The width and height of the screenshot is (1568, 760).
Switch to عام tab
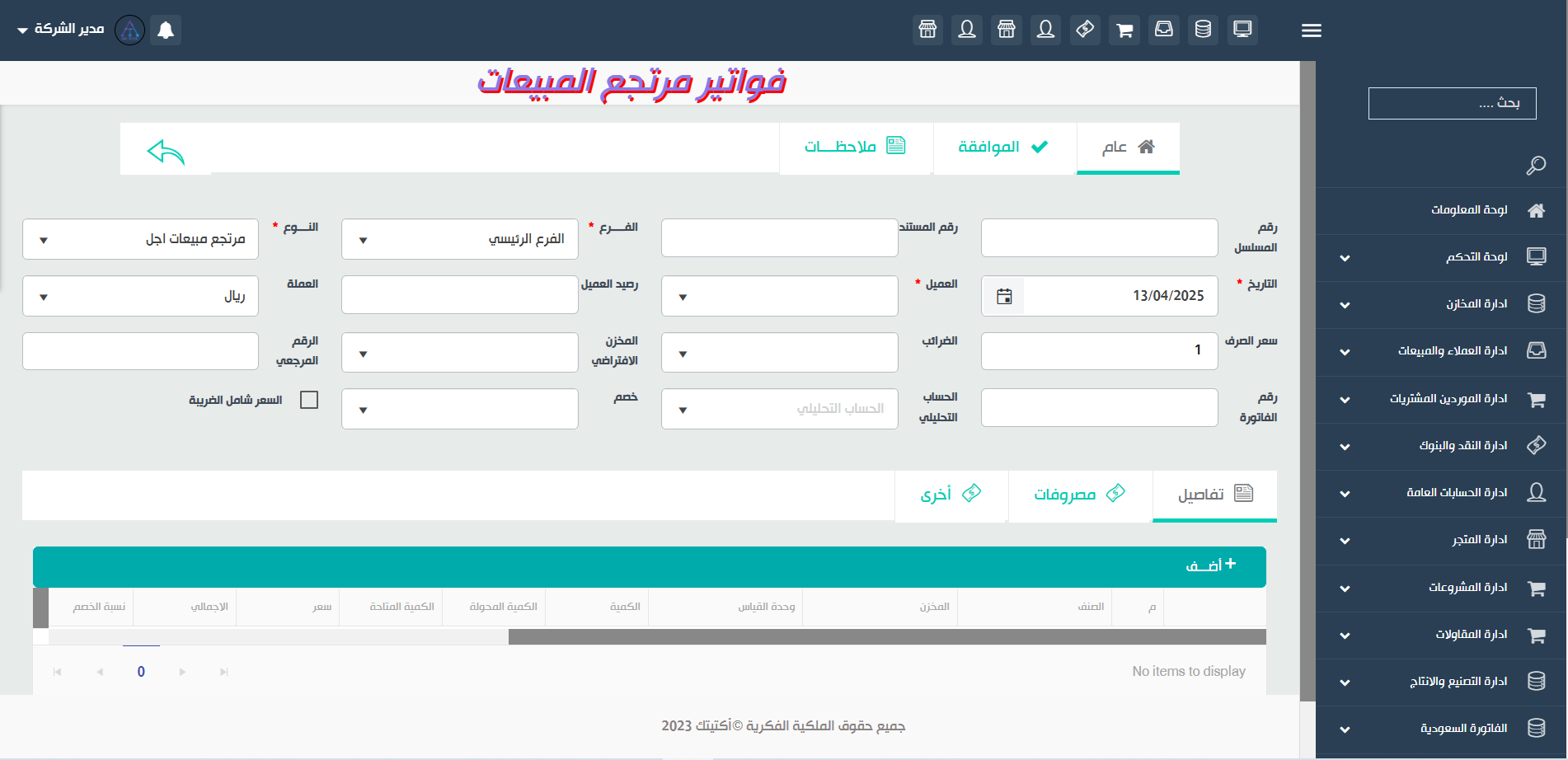(1128, 148)
